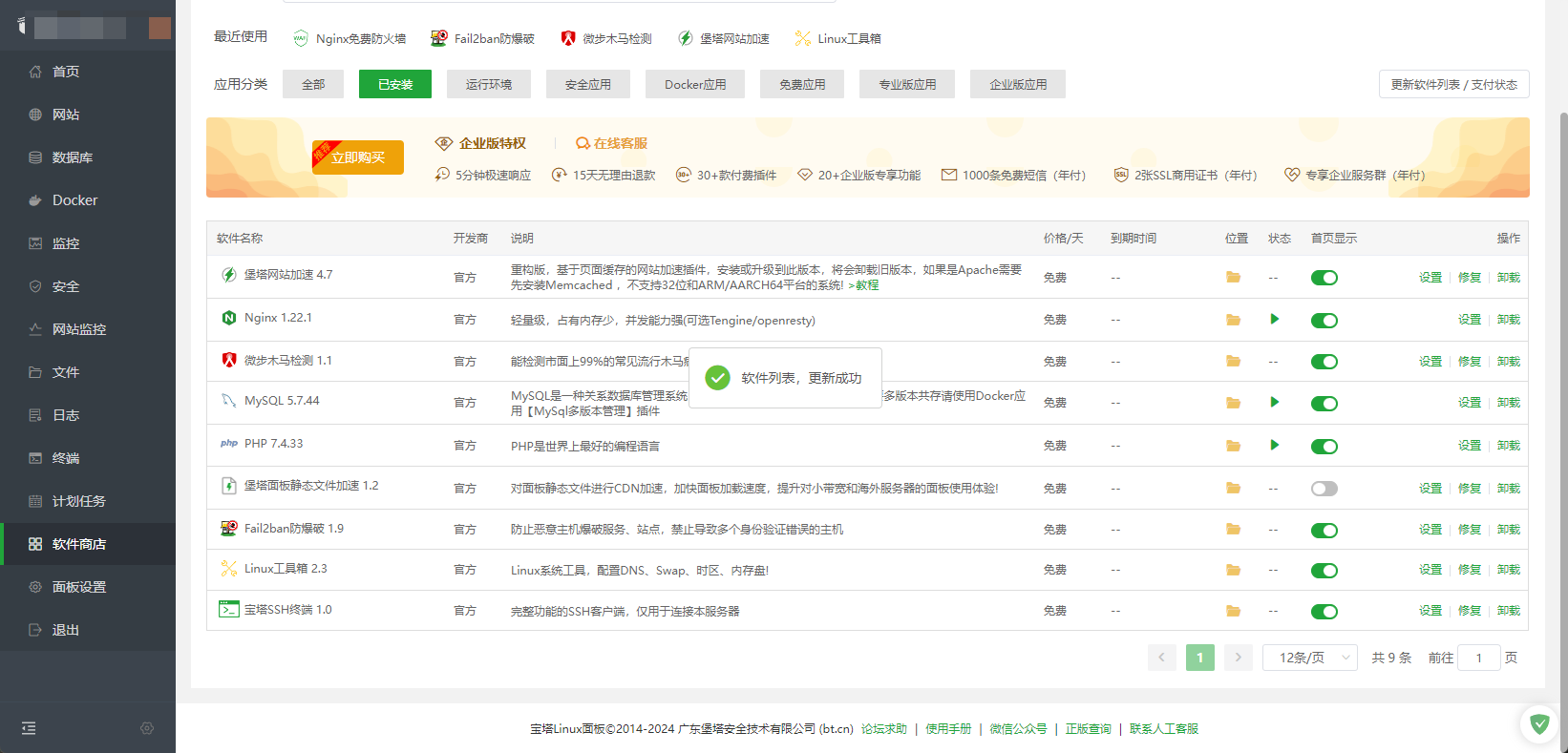
Task: Click the sidebar collapse icon at bottom
Action: pyautogui.click(x=29, y=728)
